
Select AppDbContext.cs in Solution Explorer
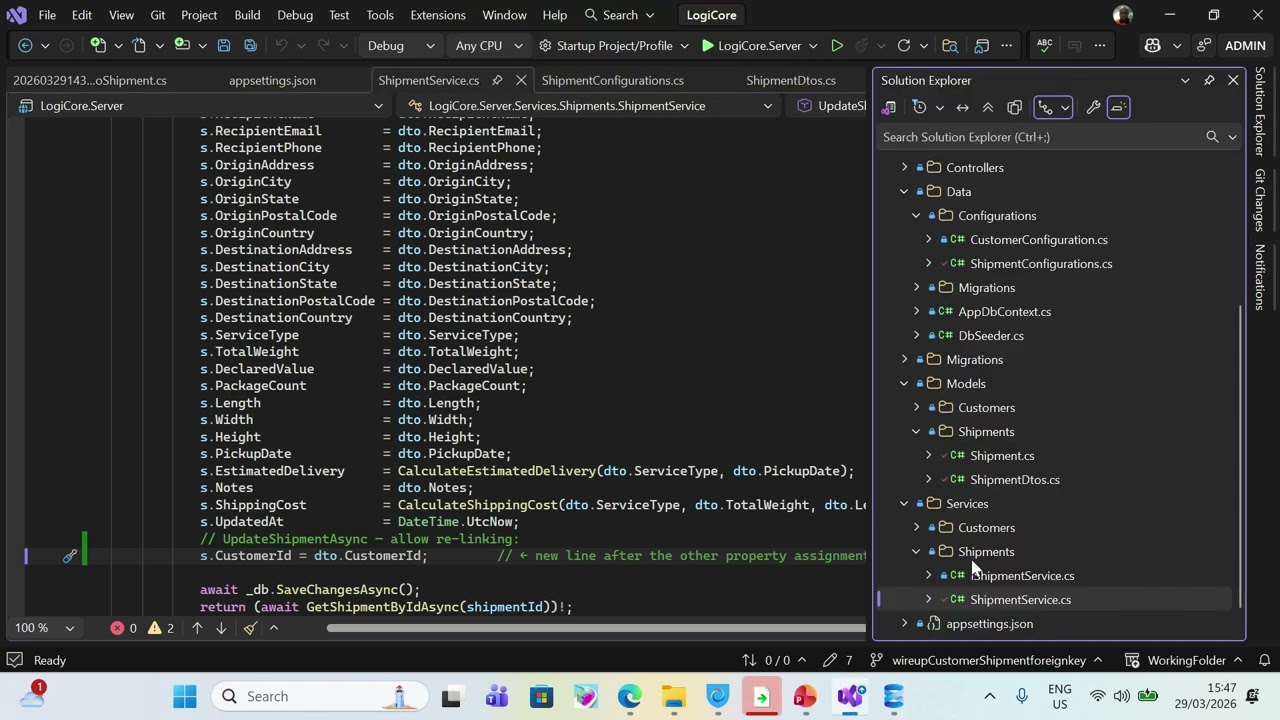(1004, 312)
